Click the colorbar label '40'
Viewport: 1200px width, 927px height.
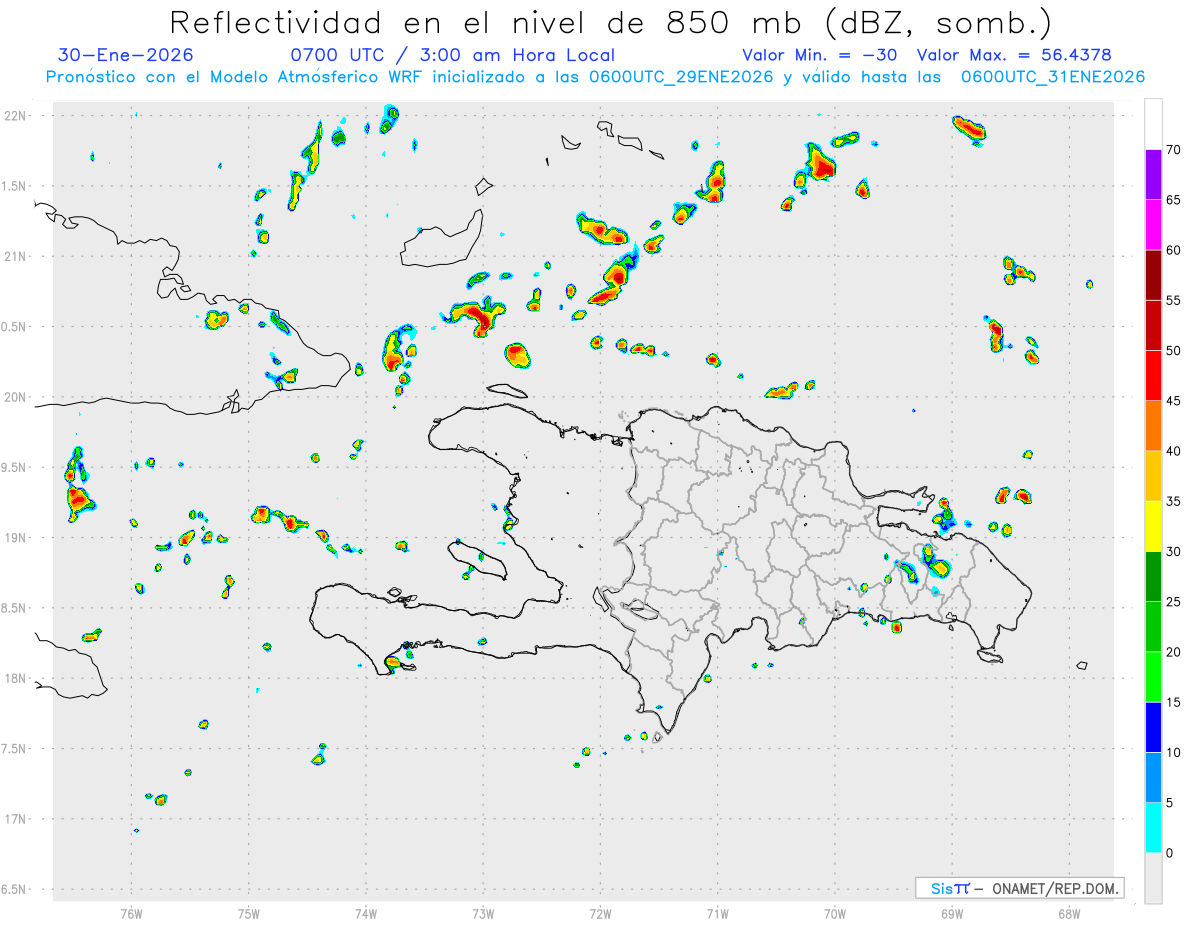tap(1173, 451)
